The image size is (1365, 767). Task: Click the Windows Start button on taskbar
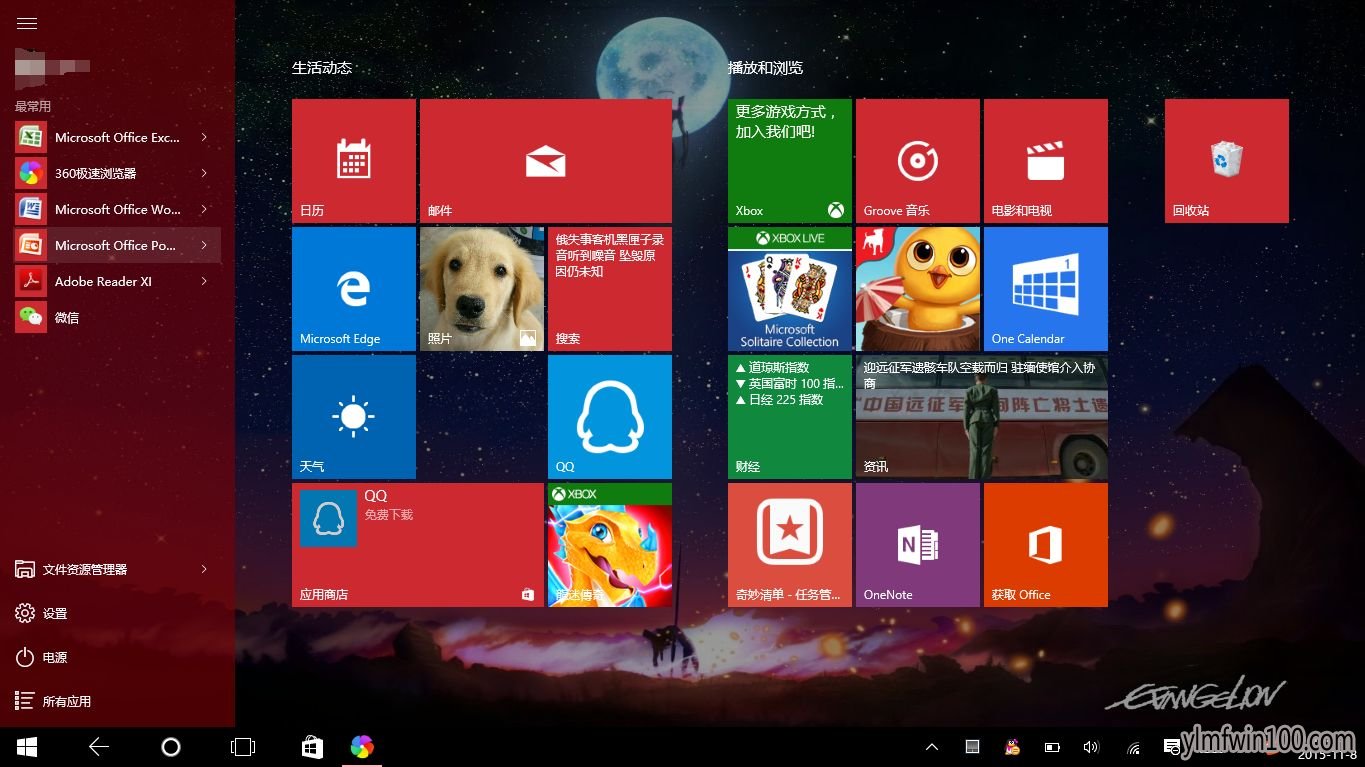[x=27, y=746]
